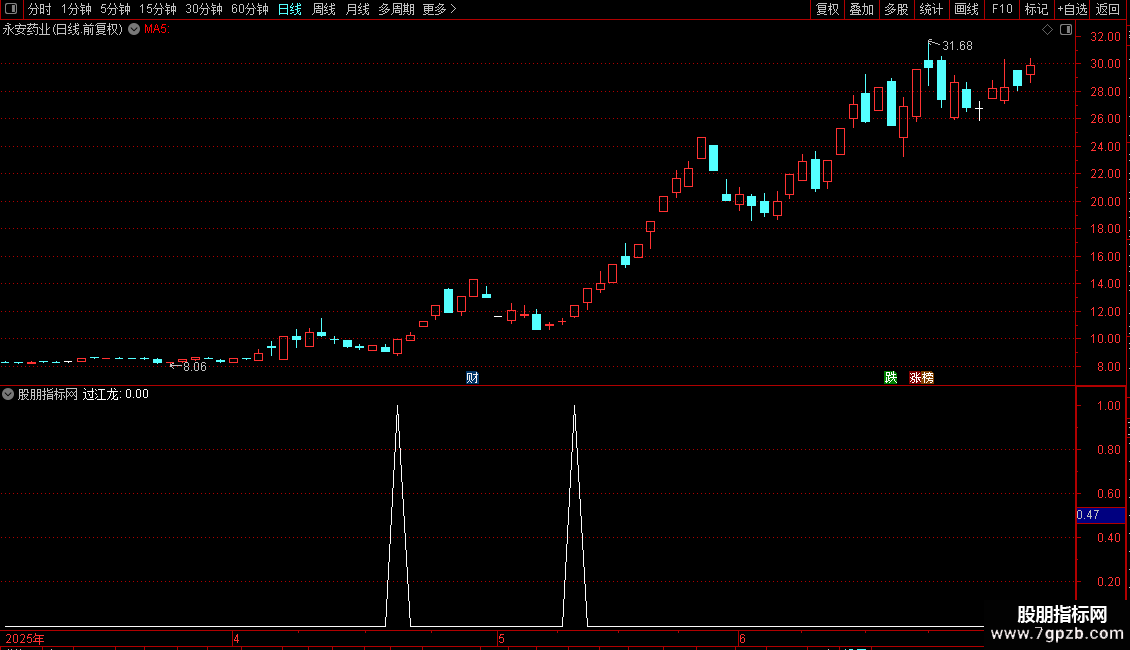The image size is (1130, 650).
Task: Click the 31.68 high price label
Action: [x=957, y=45]
